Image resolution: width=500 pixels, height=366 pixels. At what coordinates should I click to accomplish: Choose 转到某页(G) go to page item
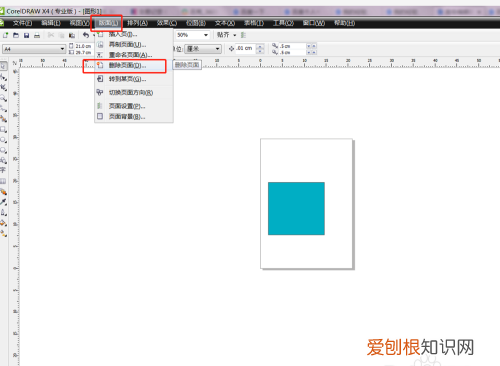[134, 79]
